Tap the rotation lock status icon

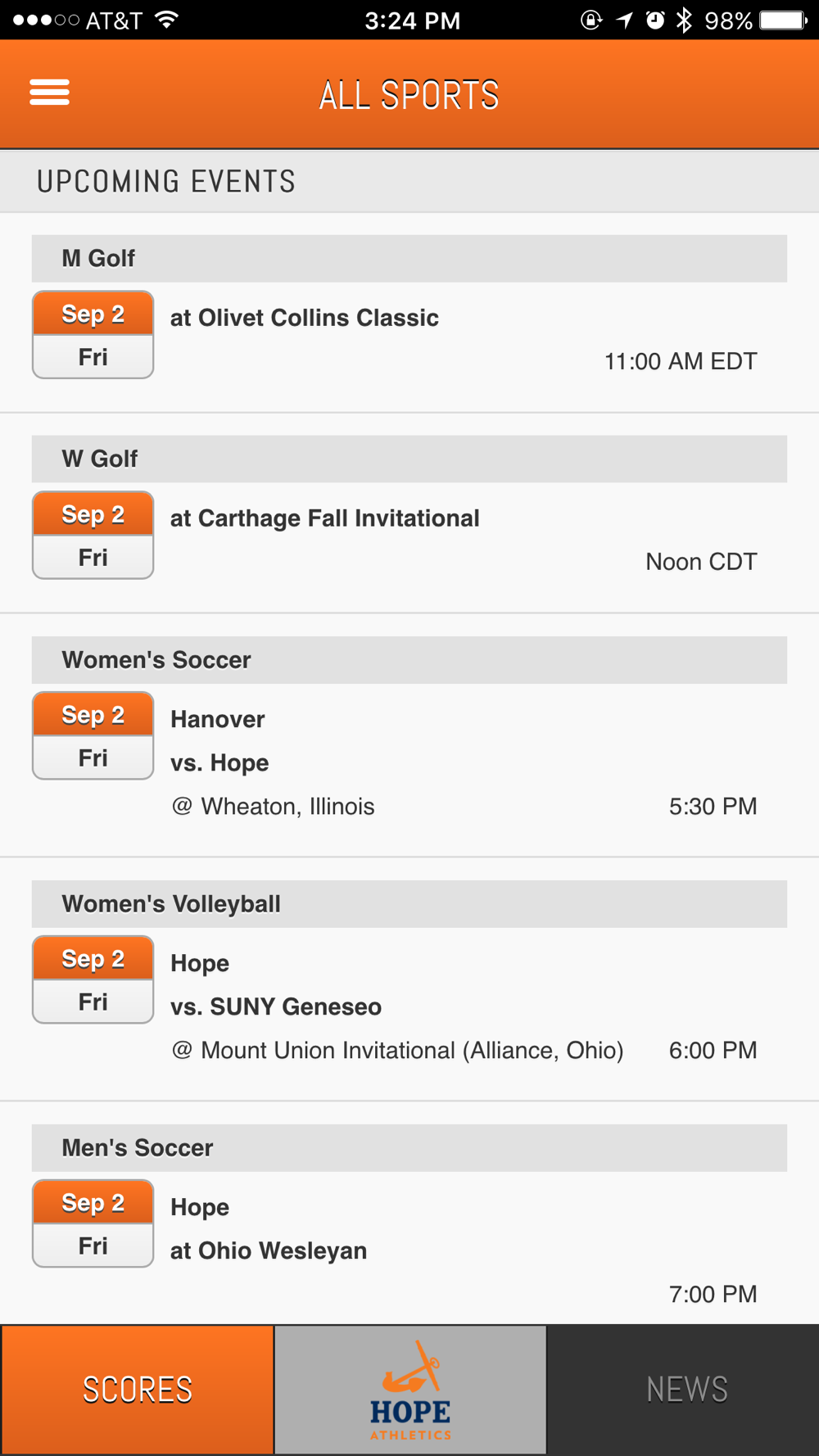coord(590,20)
